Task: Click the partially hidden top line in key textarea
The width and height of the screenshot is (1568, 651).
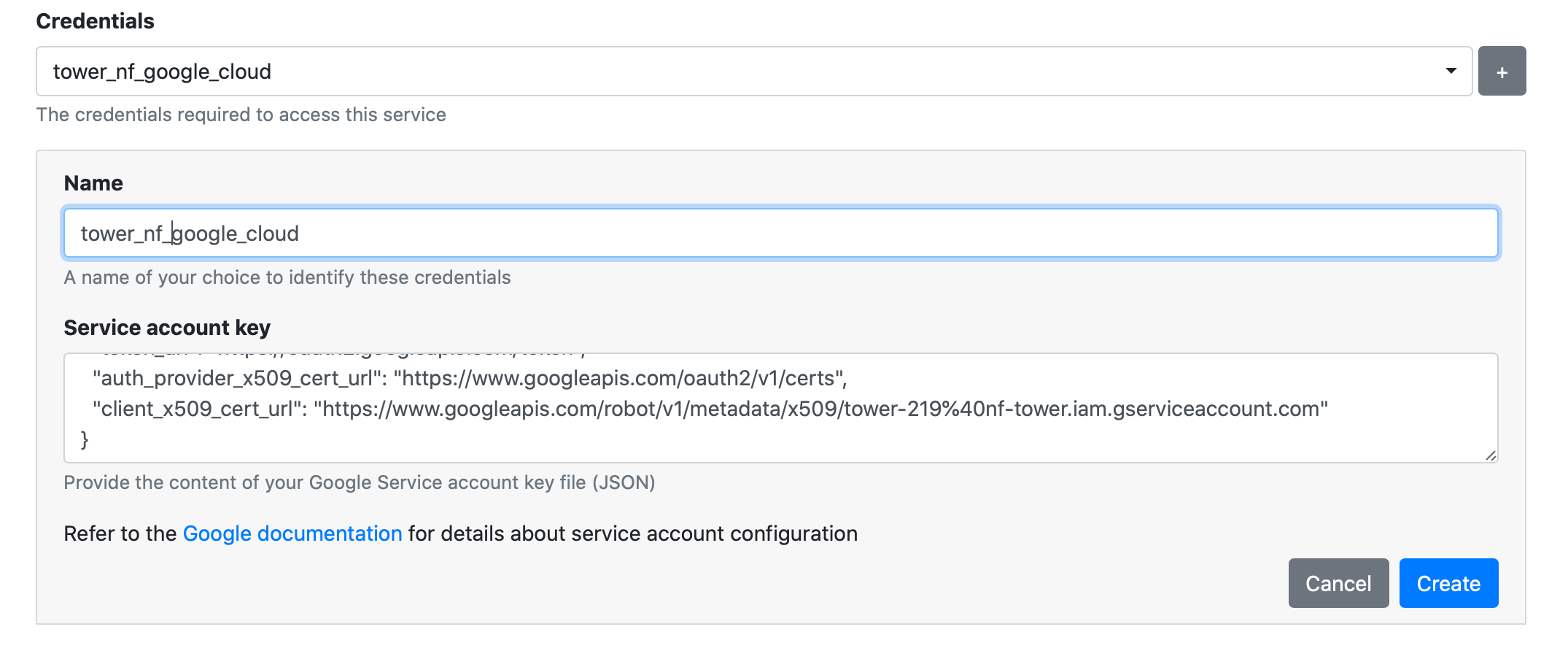Action: pos(343,355)
